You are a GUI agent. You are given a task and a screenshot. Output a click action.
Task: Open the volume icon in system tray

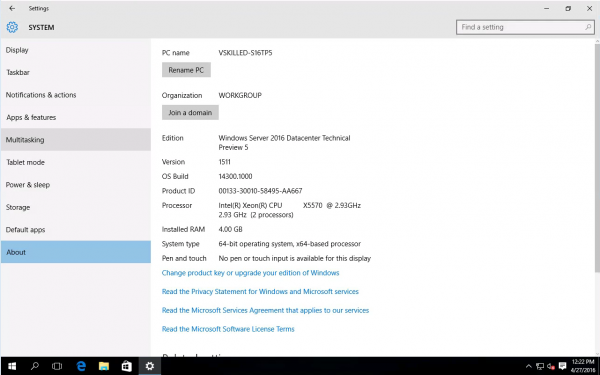click(551, 366)
